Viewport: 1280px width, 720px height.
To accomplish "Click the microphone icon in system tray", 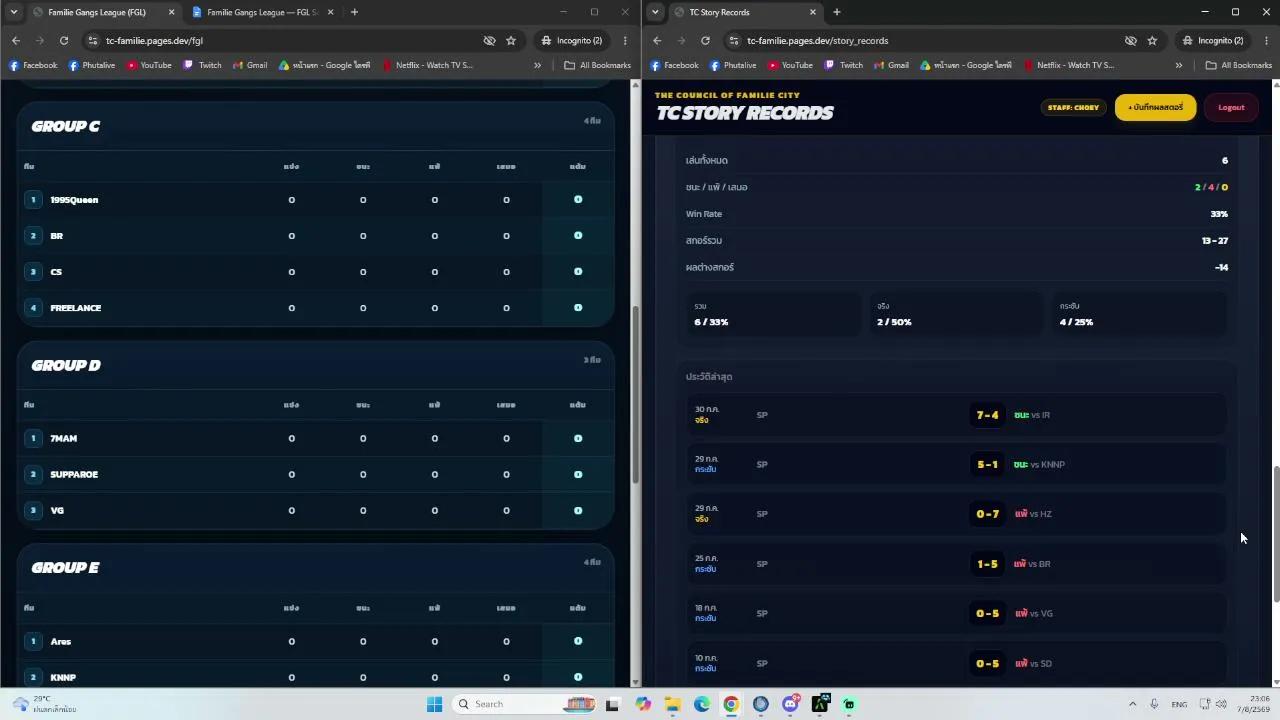I will pyautogui.click(x=1154, y=704).
